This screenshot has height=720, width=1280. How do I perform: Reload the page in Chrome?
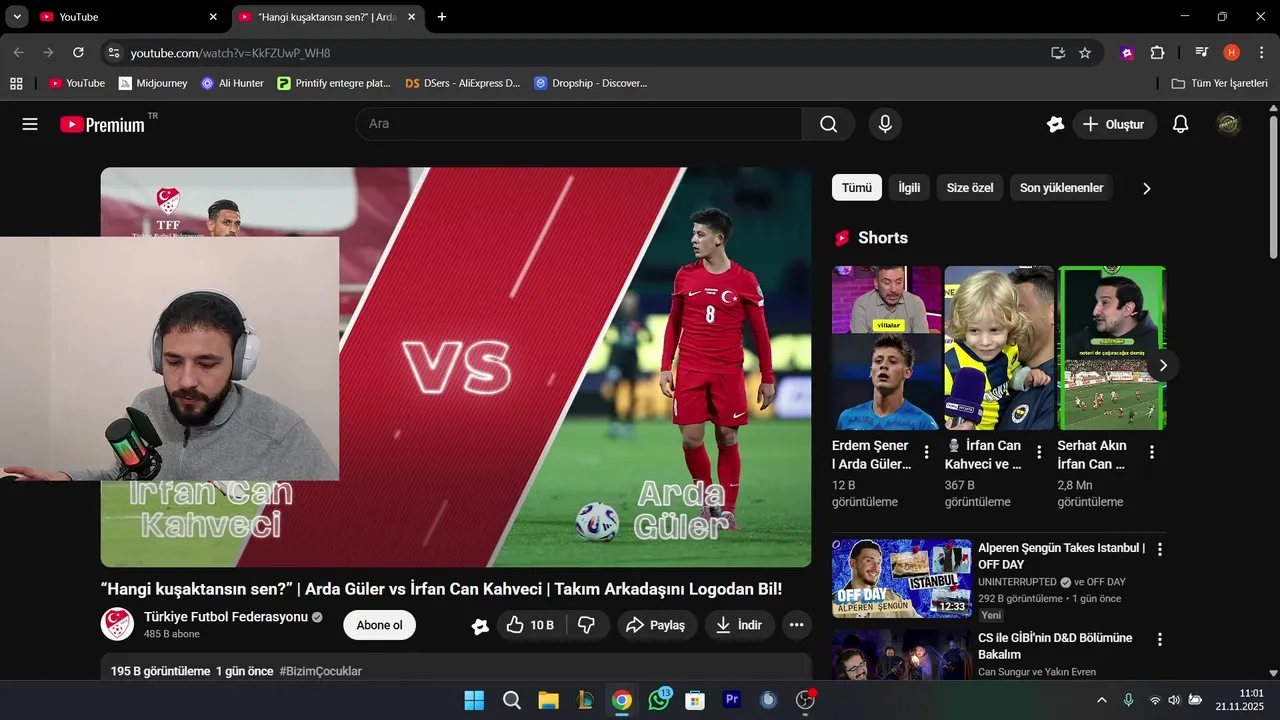tap(78, 52)
